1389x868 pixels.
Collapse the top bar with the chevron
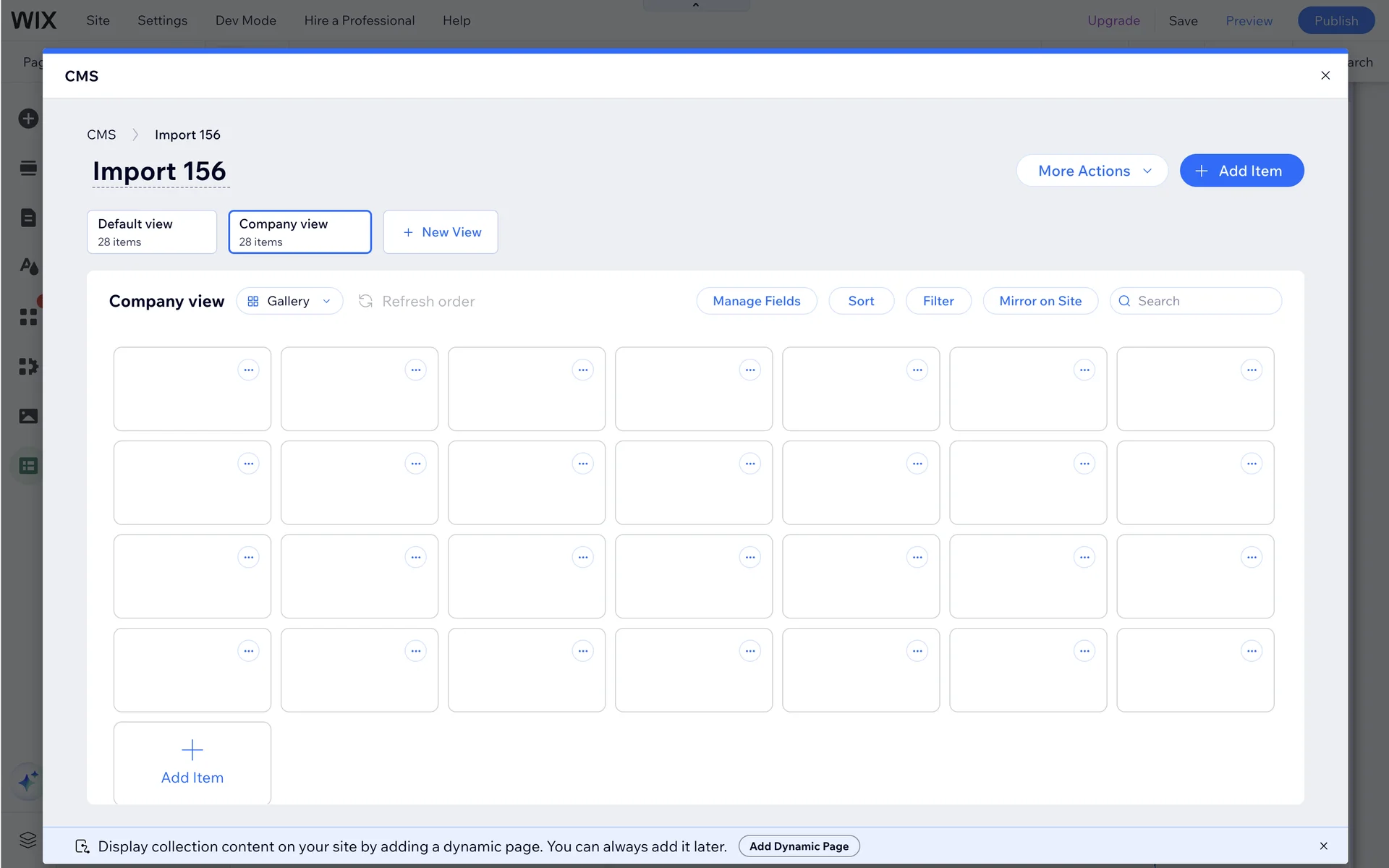point(695,5)
